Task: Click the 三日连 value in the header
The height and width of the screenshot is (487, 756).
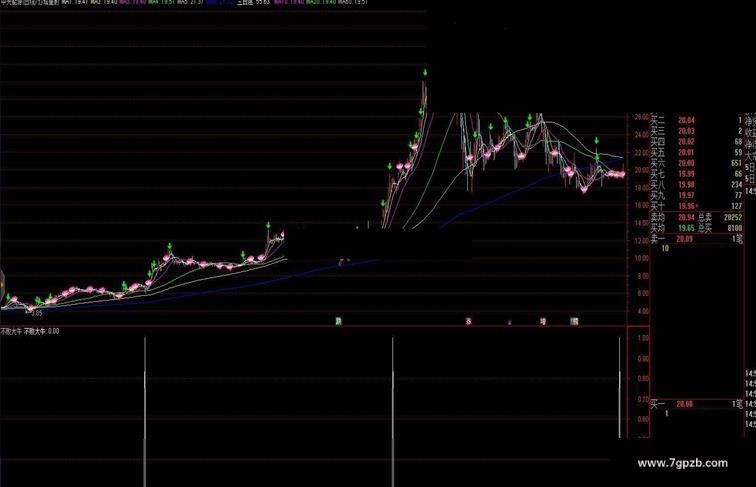Action: click(x=263, y=2)
